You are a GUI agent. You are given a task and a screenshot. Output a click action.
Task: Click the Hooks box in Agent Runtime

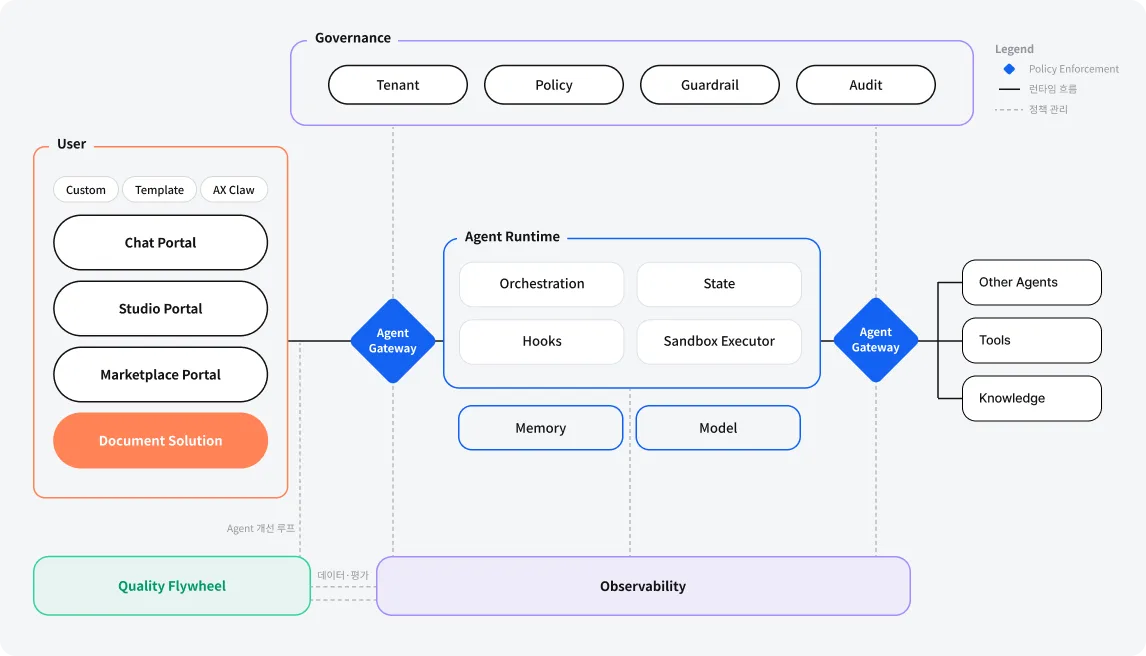(542, 341)
